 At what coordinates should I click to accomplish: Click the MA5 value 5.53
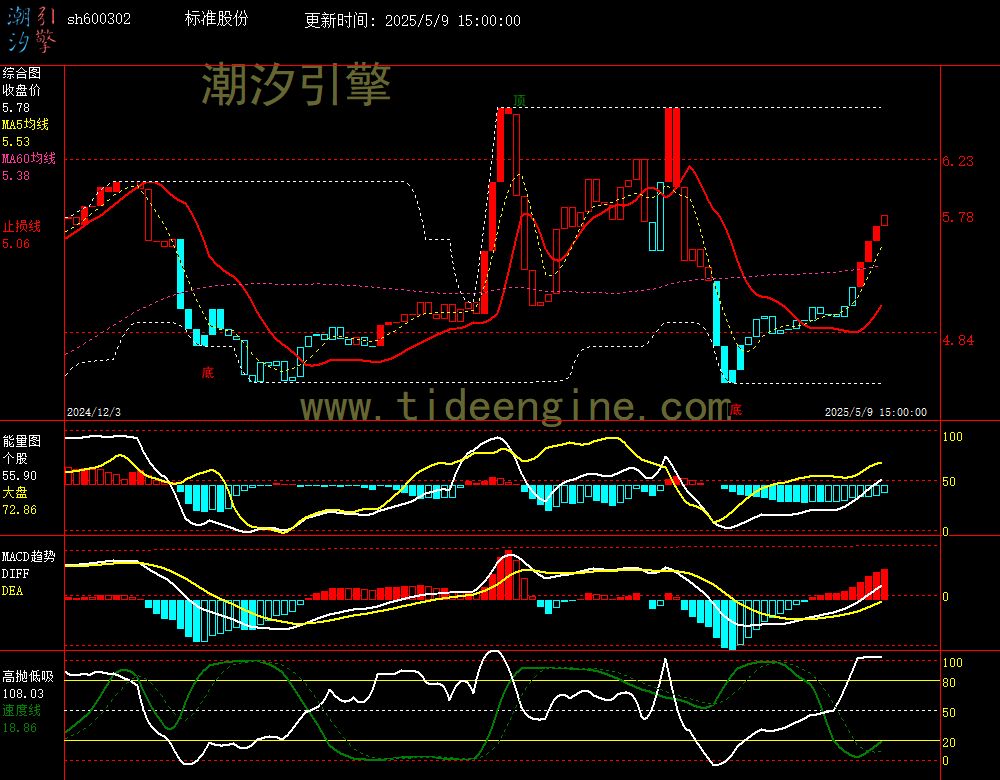click(x=16, y=142)
